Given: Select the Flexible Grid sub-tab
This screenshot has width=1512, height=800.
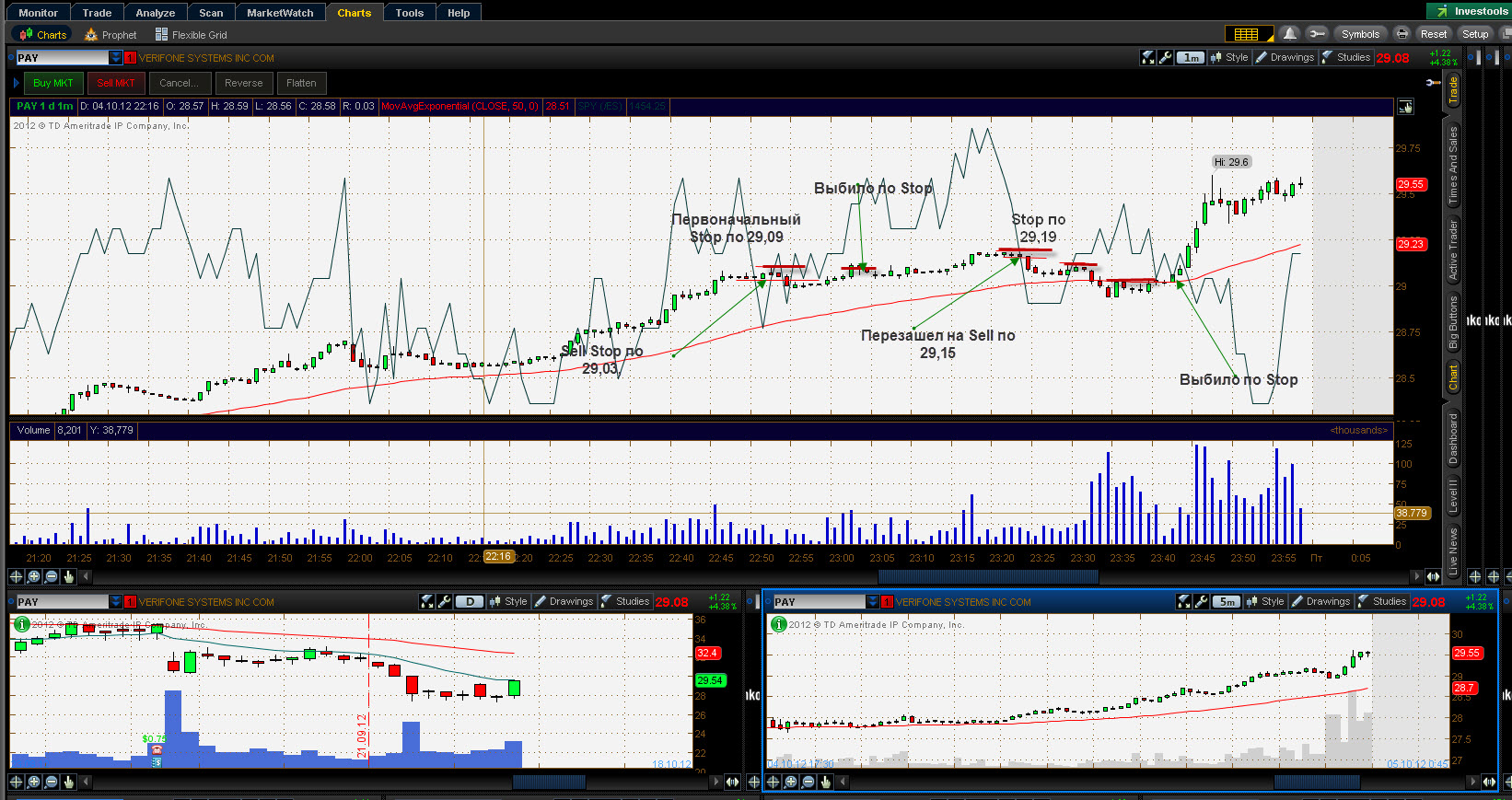Looking at the screenshot, I should (191, 35).
